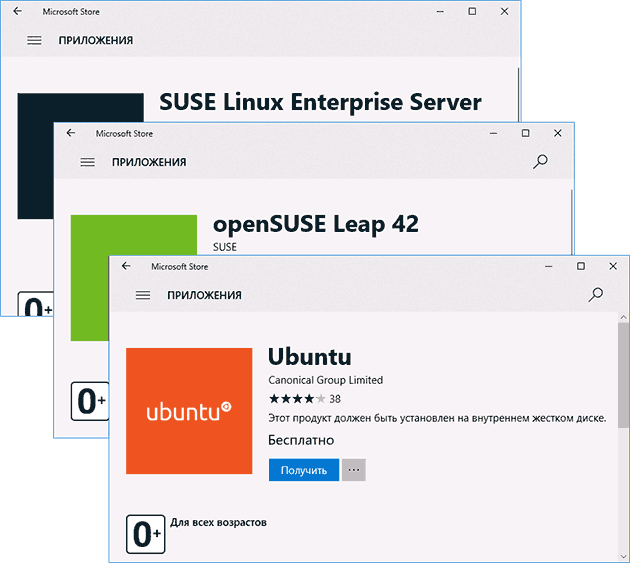Click the Ubuntu app title text
Screen dimensions: 630x563
pos(310,356)
